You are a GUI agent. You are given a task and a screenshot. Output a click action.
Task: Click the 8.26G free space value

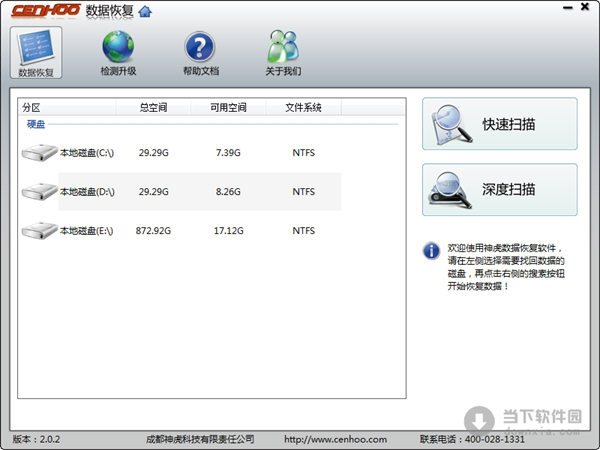pyautogui.click(x=228, y=192)
